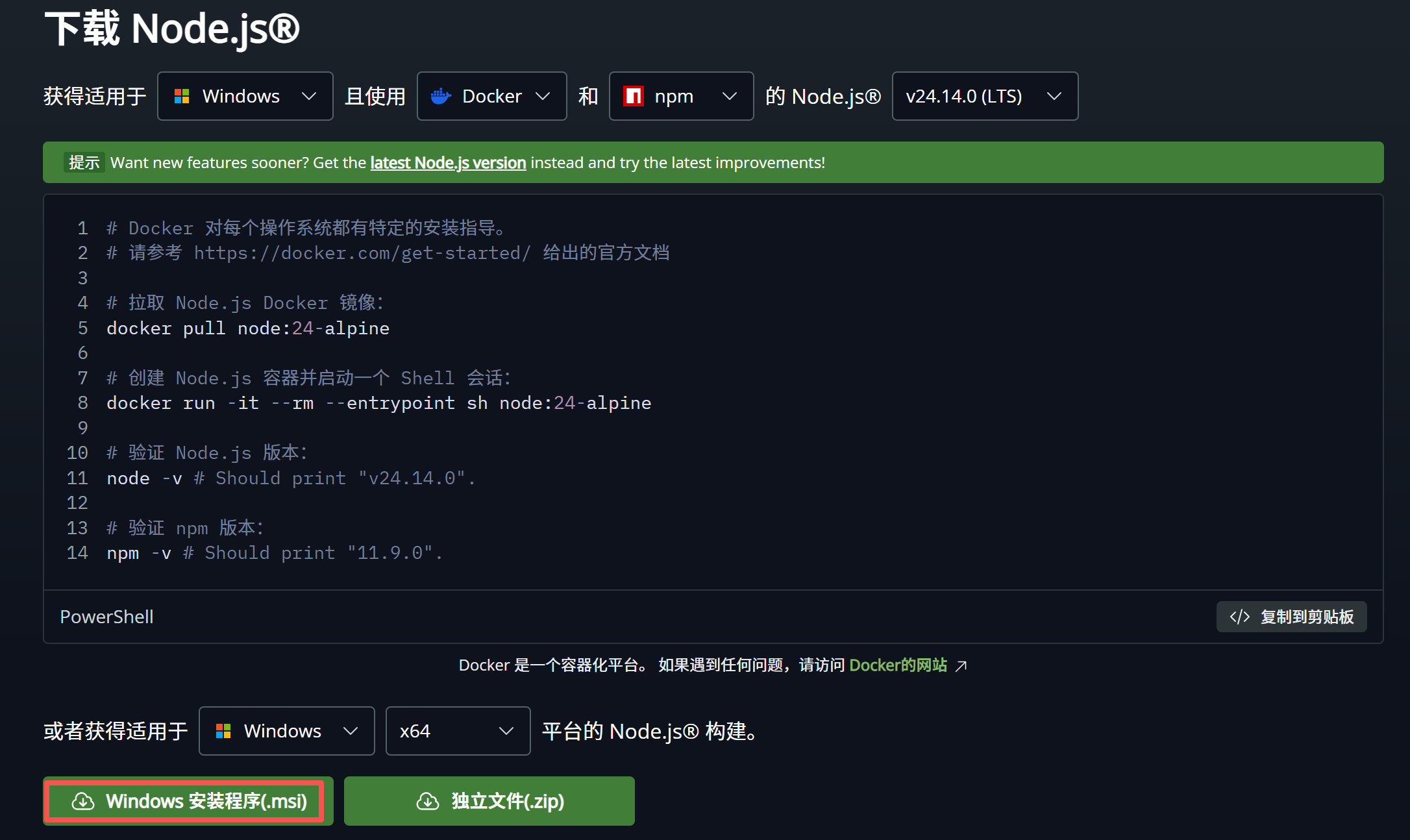Screen dimensions: 1410x840
Task: Click the Windows logo in the bottom platform dropdown
Action: coord(223,731)
